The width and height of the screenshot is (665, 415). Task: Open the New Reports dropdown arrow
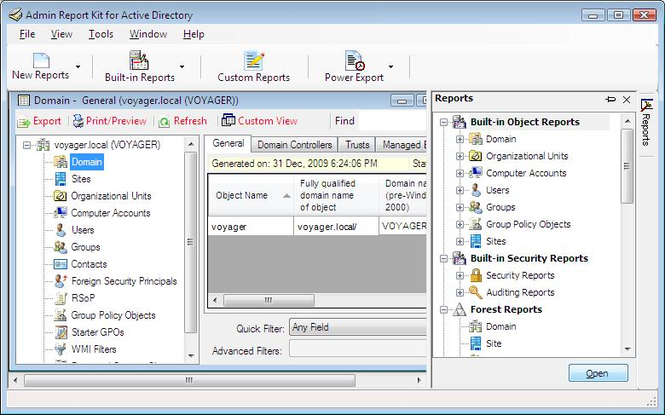point(78,67)
